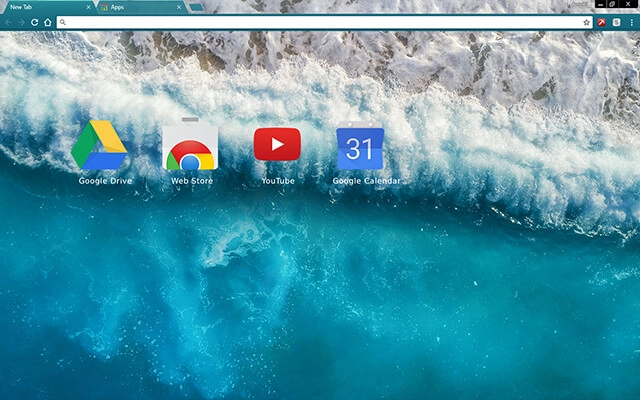Close the Apps tab

[x=179, y=7]
